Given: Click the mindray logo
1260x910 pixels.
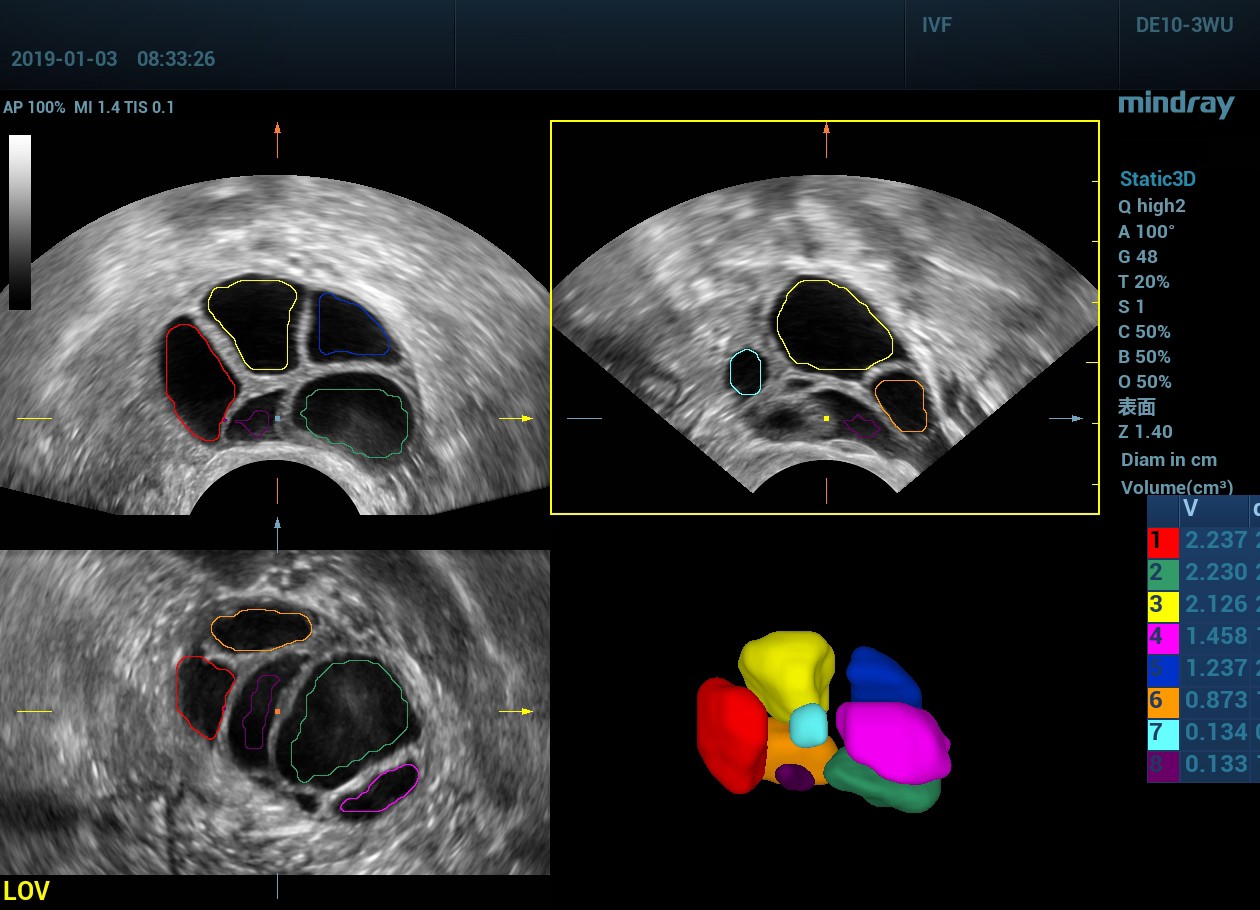Looking at the screenshot, I should pyautogui.click(x=1176, y=104).
